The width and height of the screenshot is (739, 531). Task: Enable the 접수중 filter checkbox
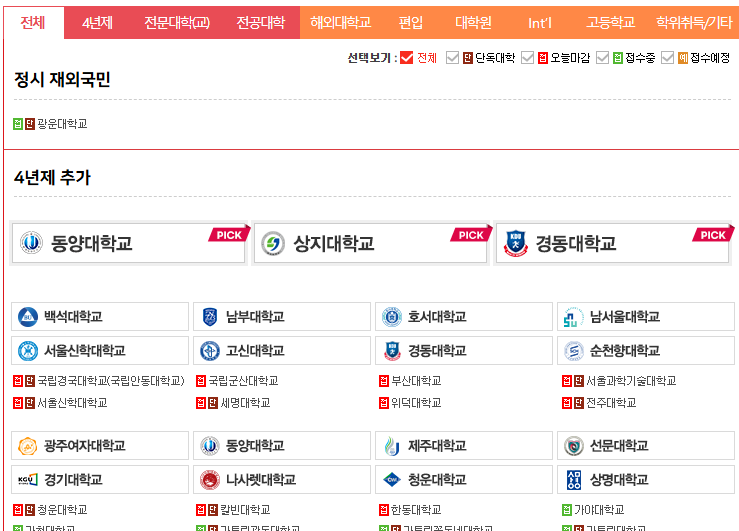(602, 57)
